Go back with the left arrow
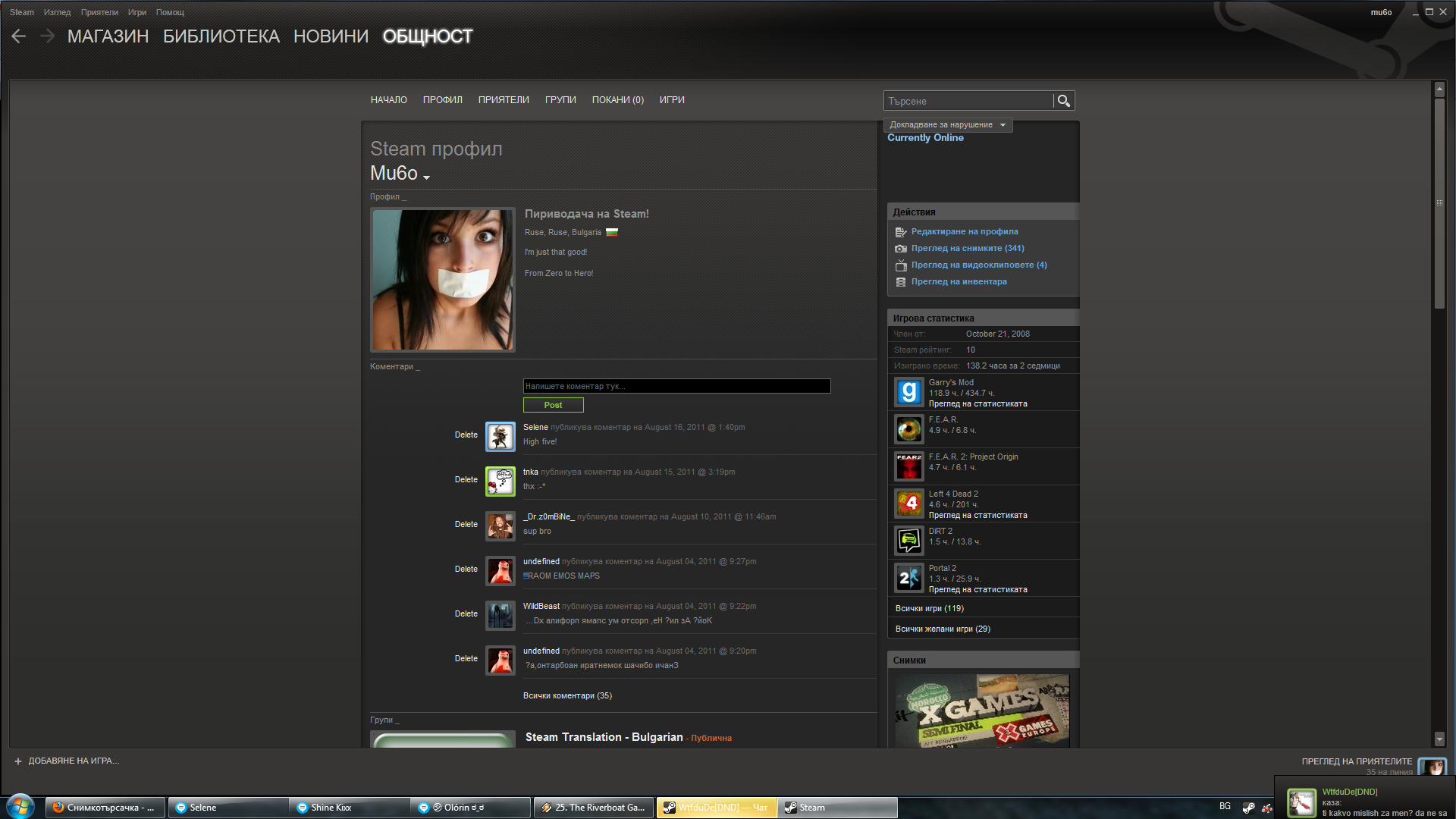 [x=19, y=36]
